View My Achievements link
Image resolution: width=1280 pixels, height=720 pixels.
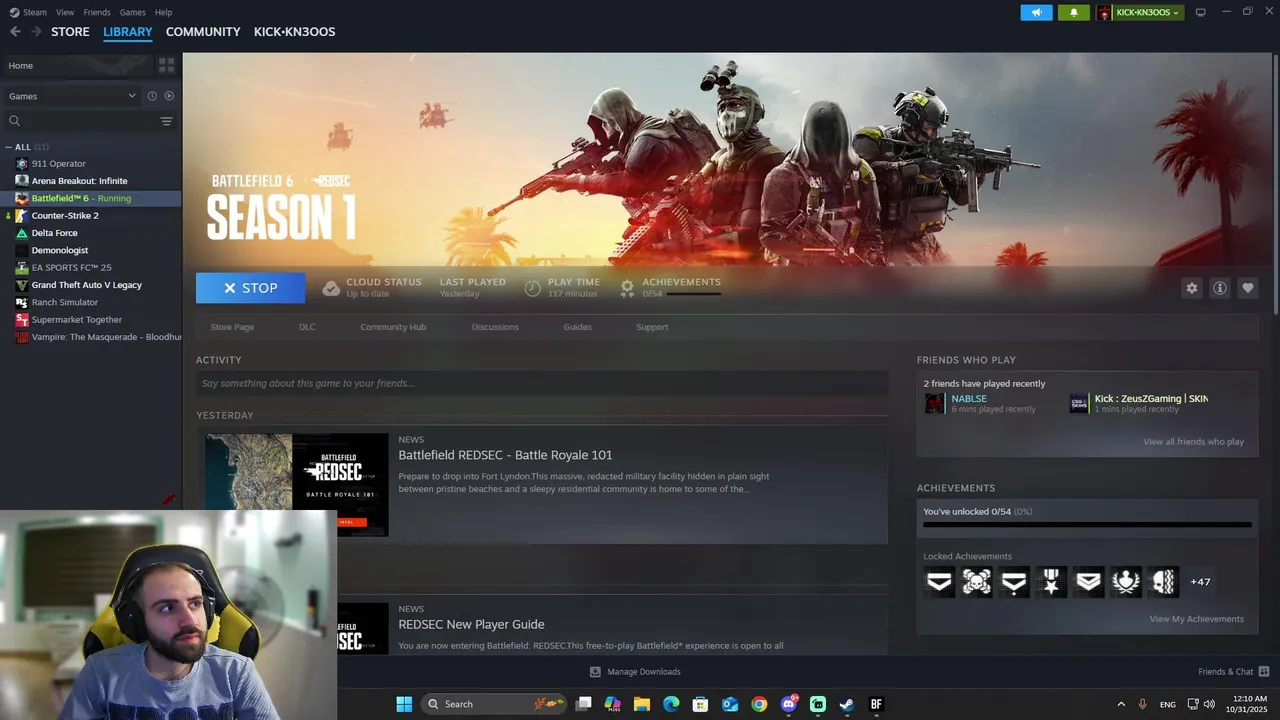[1196, 619]
